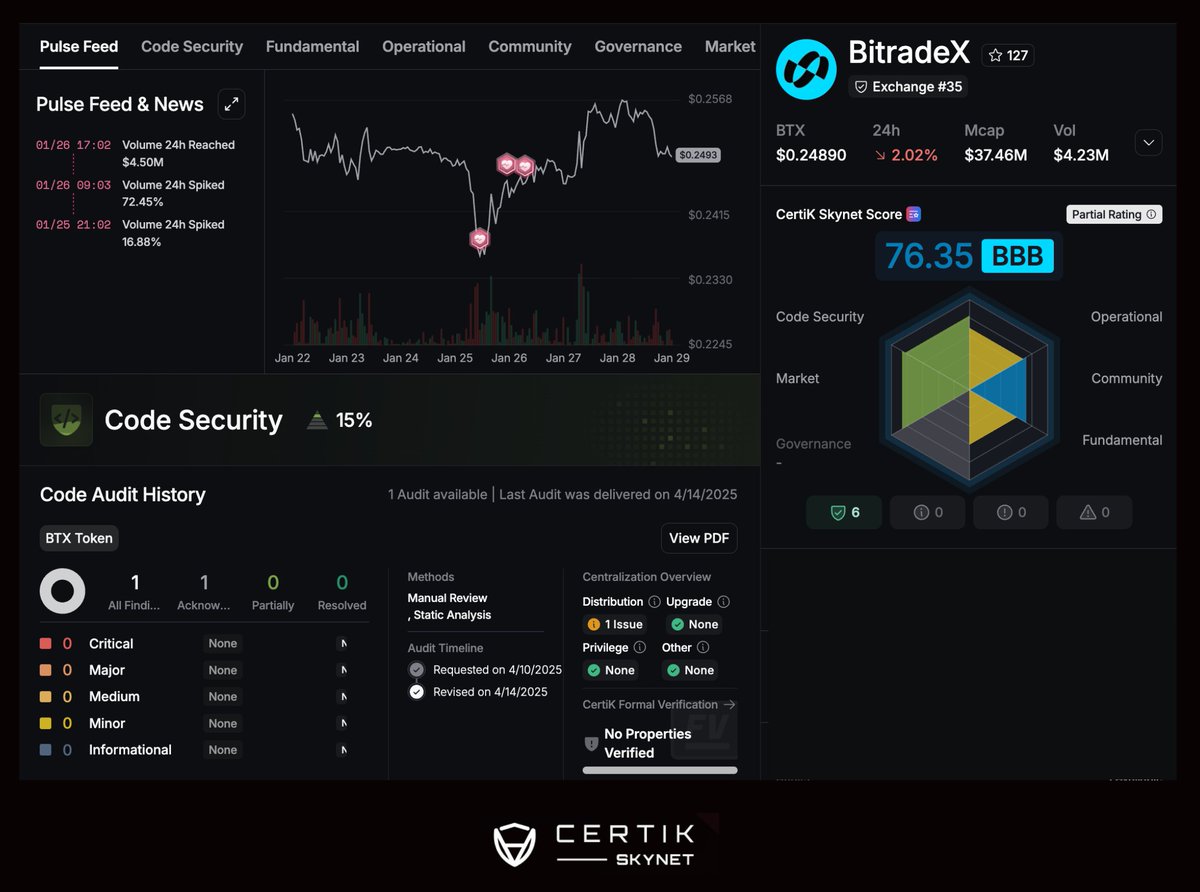Click the Resolved count 0

(342, 582)
